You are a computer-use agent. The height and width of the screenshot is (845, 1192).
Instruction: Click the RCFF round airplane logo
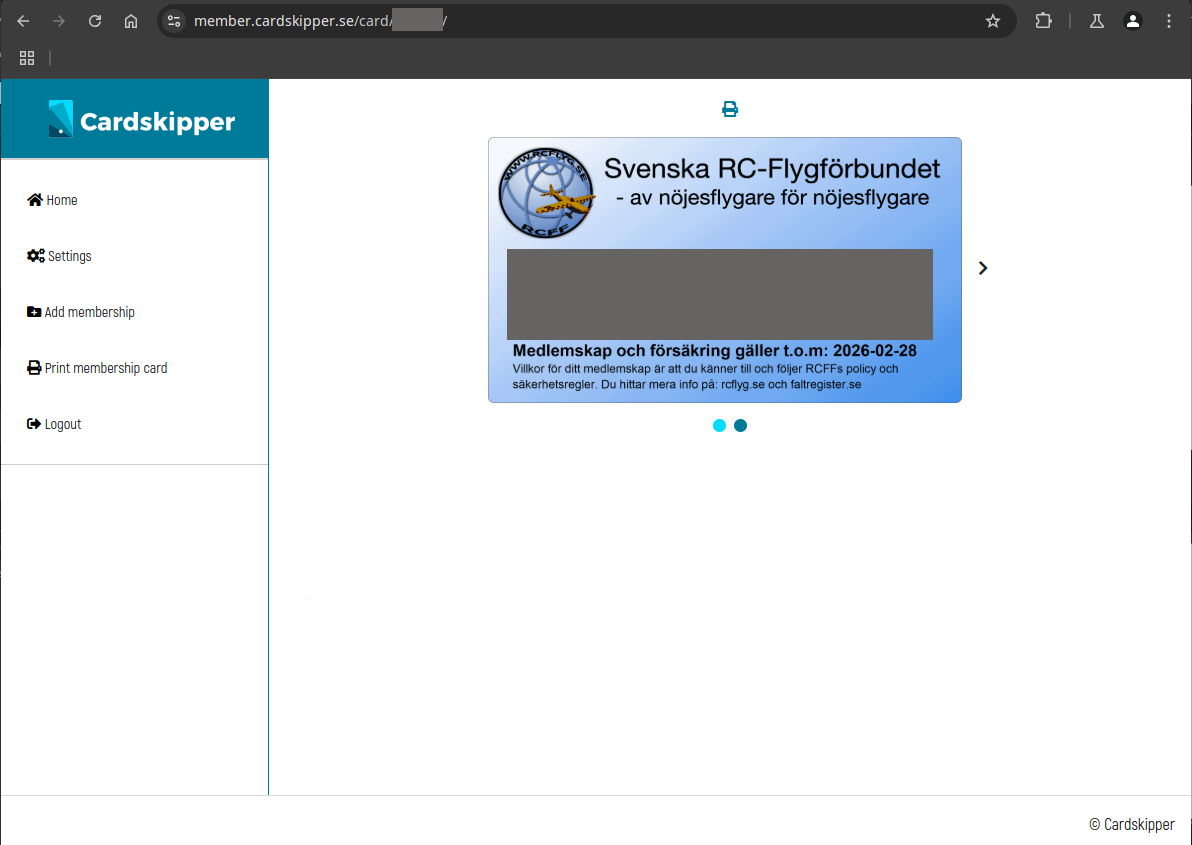tap(546, 193)
